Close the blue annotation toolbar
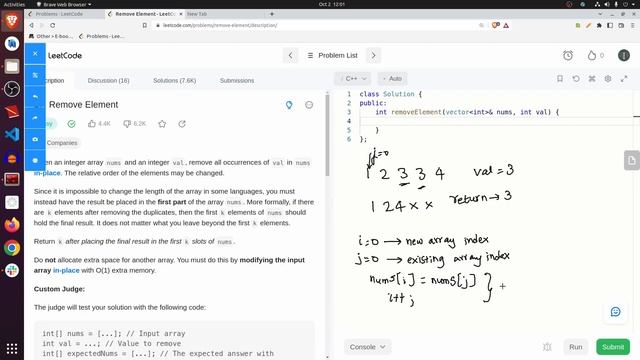 [35, 53]
